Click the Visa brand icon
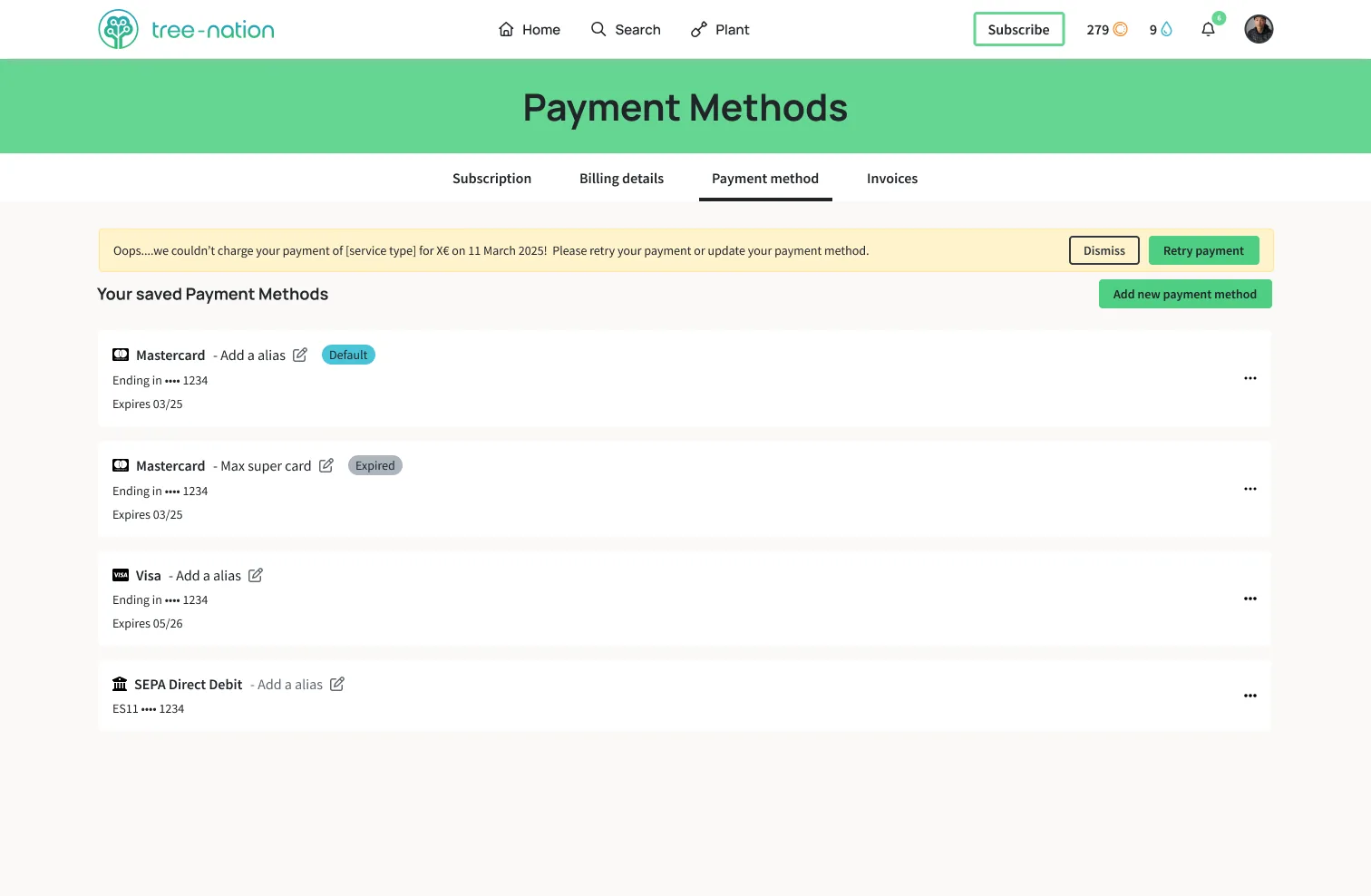Image resolution: width=1371 pixels, height=896 pixels. coord(121,575)
